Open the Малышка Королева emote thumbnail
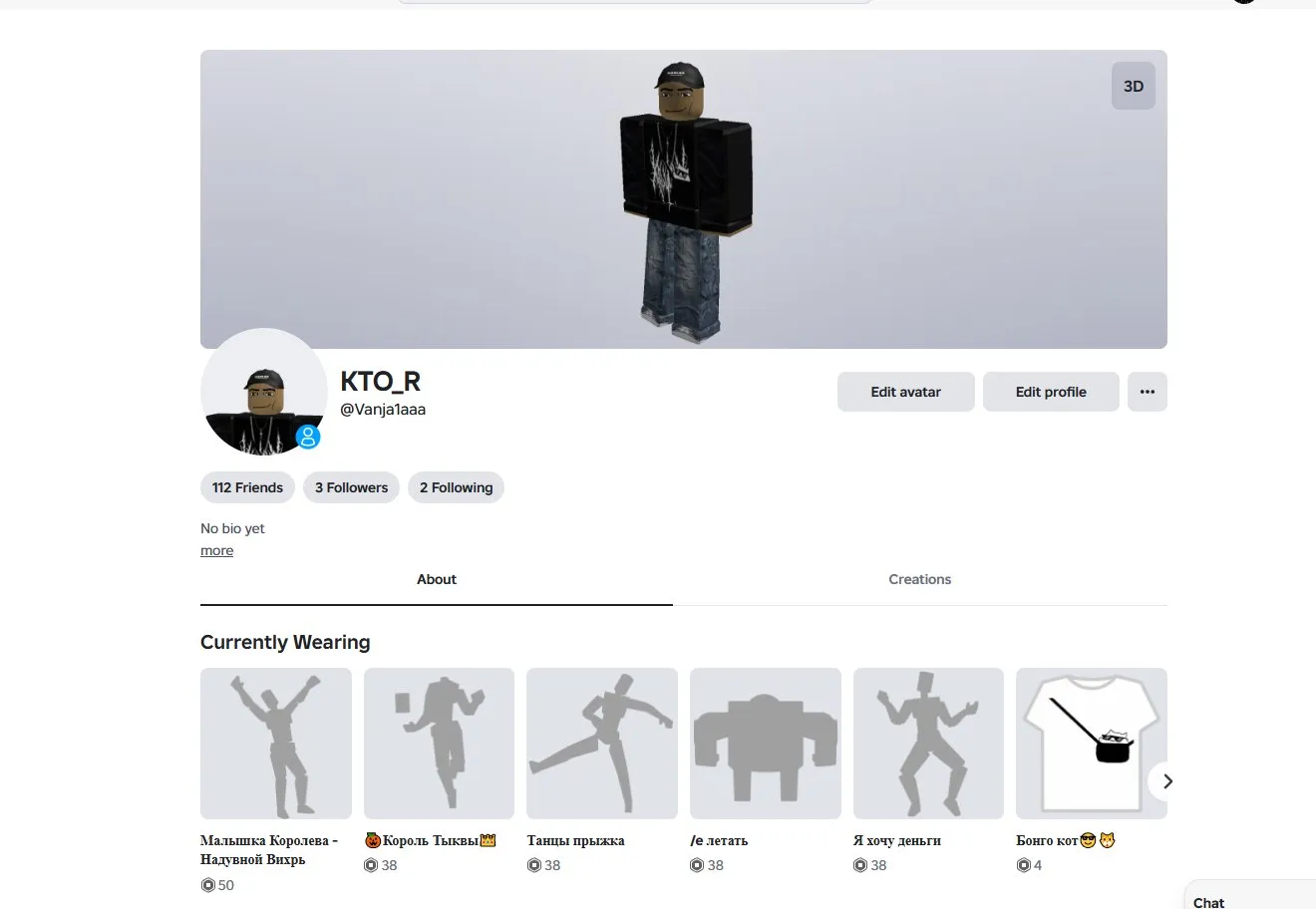Screen dimensions: 1316x909 tap(276, 744)
